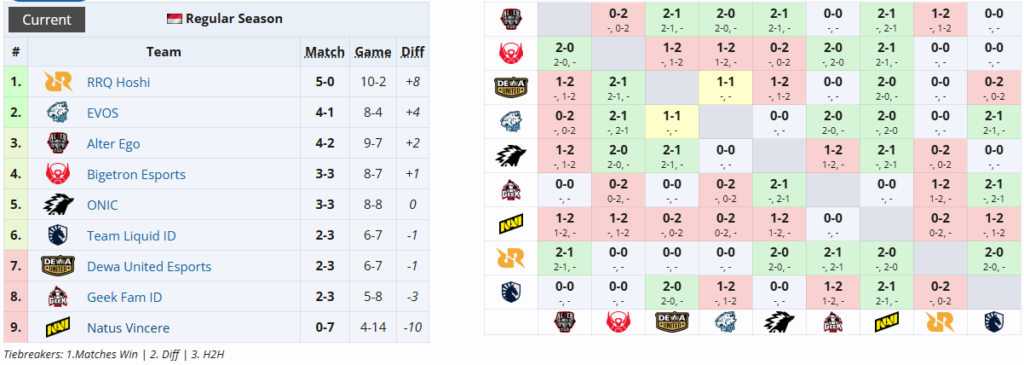Open the RRQ Hoshi team link
Image resolution: width=1024 pixels, height=365 pixels.
tap(118, 82)
